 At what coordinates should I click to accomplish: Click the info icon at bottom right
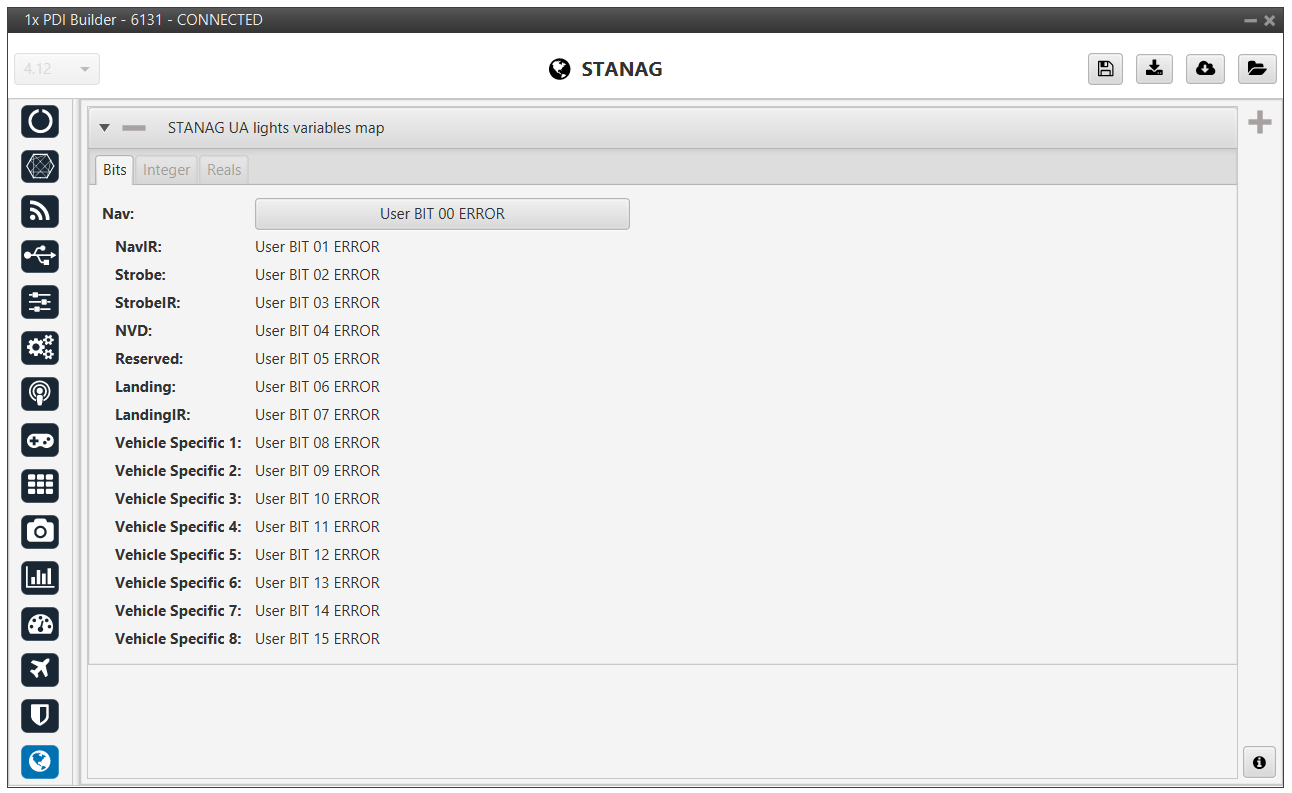point(1259,762)
